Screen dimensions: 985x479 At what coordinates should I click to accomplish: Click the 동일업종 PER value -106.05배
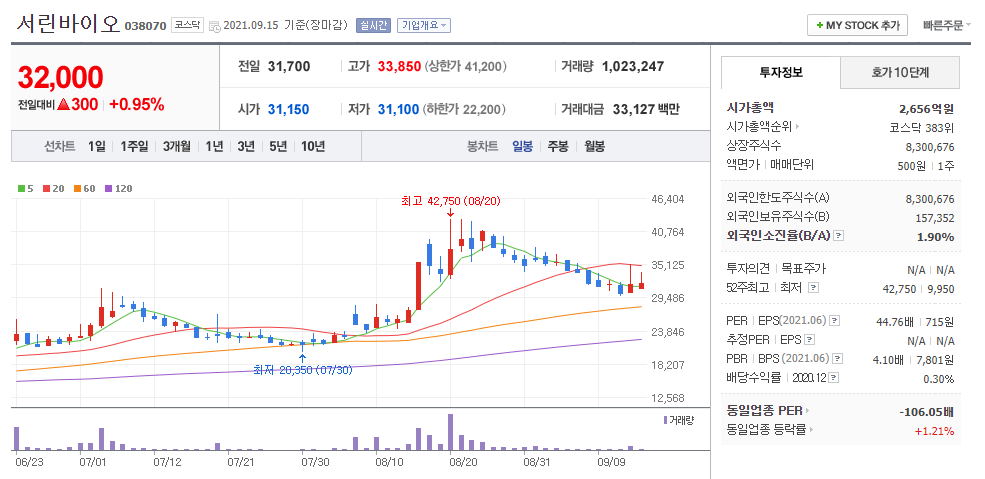pos(927,411)
